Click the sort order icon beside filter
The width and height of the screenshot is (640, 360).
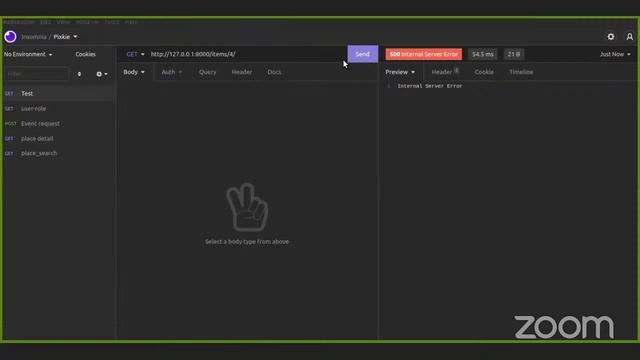pyautogui.click(x=79, y=74)
